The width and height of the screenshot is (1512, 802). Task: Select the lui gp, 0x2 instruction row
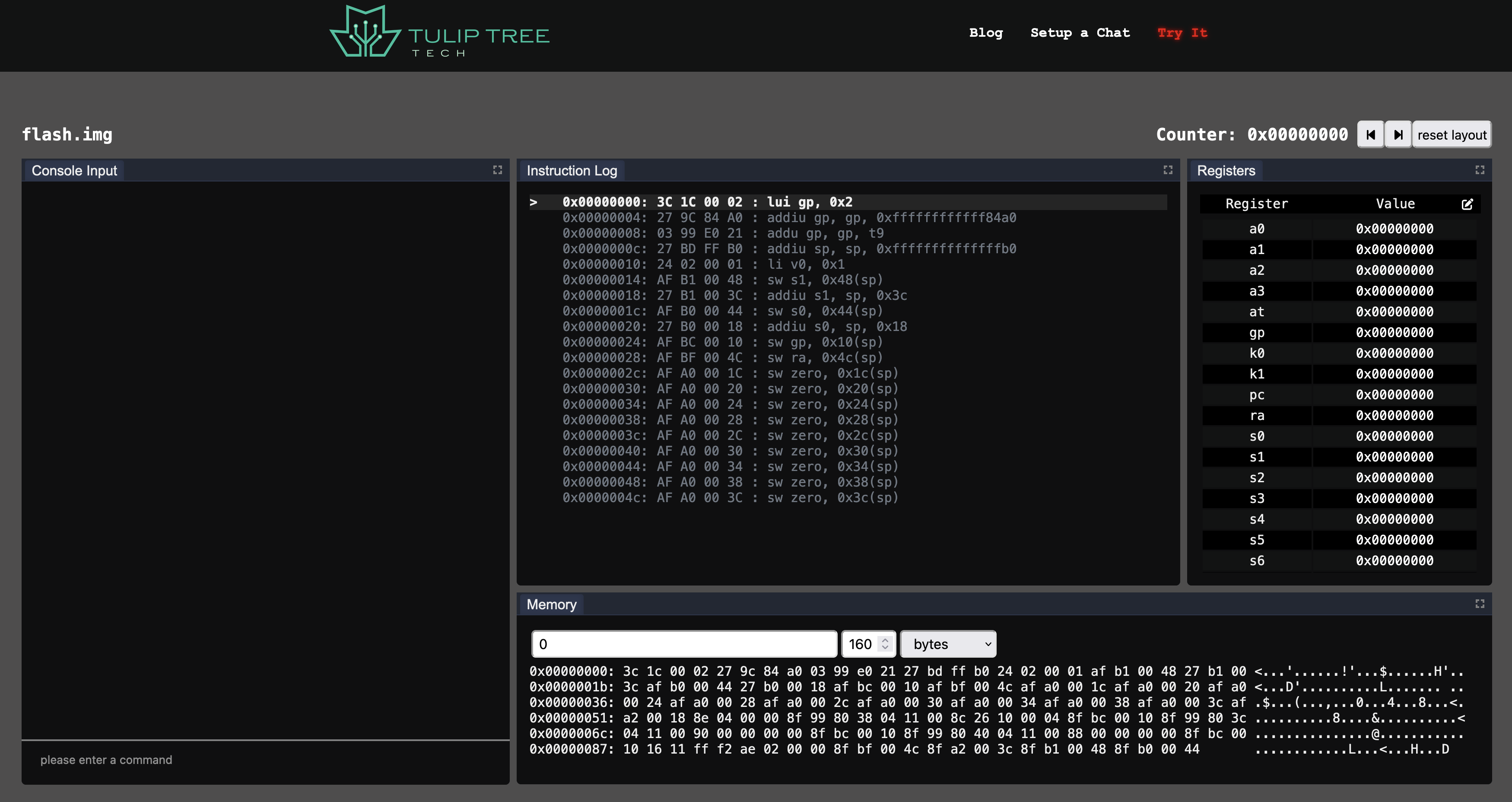(x=848, y=202)
